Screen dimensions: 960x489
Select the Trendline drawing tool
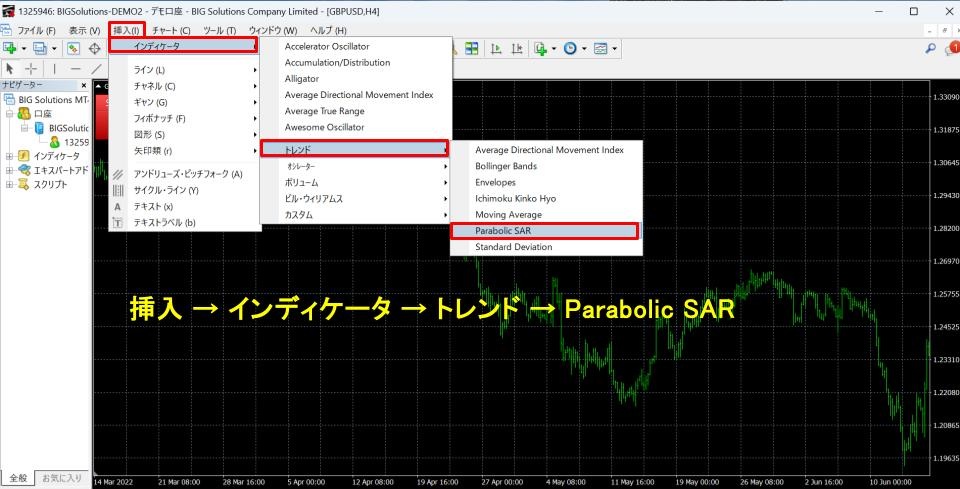(x=96, y=69)
